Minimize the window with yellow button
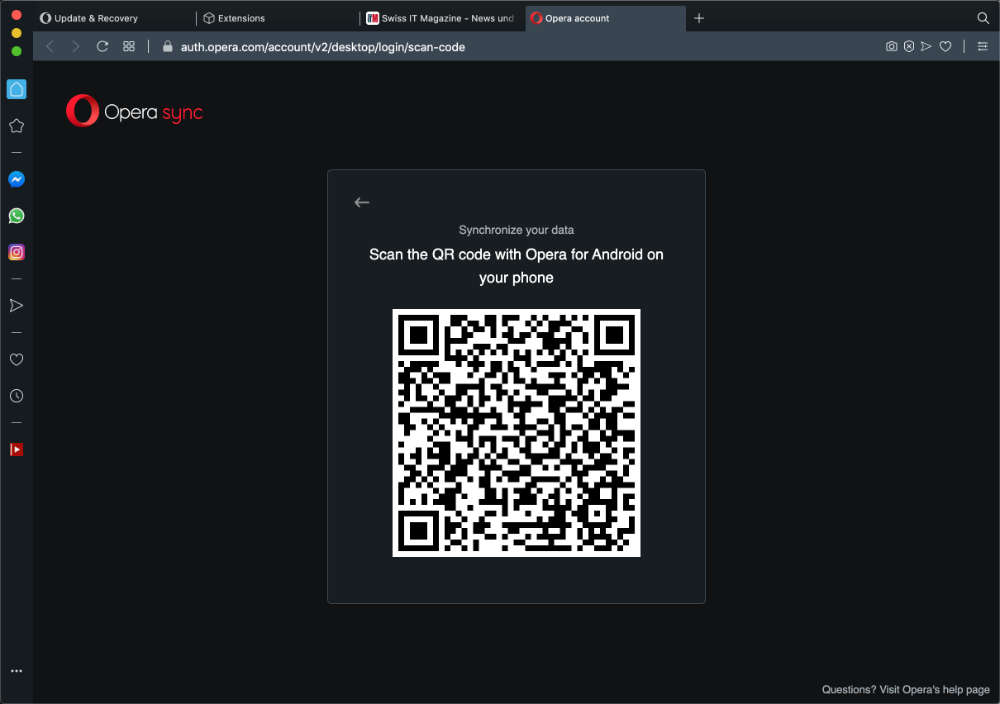 (x=17, y=33)
